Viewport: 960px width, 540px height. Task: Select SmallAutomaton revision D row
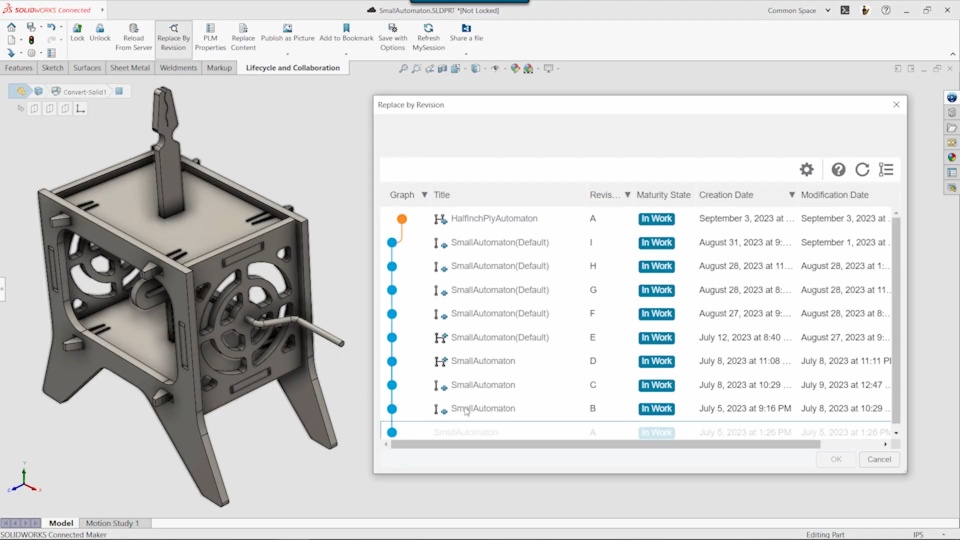pos(636,361)
